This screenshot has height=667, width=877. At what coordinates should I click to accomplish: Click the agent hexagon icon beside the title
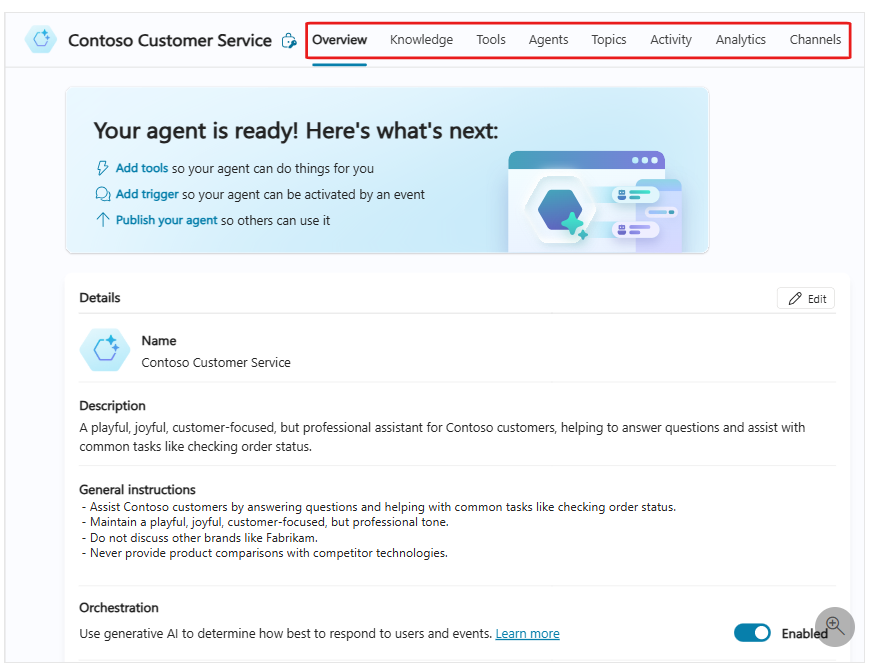[x=42, y=40]
